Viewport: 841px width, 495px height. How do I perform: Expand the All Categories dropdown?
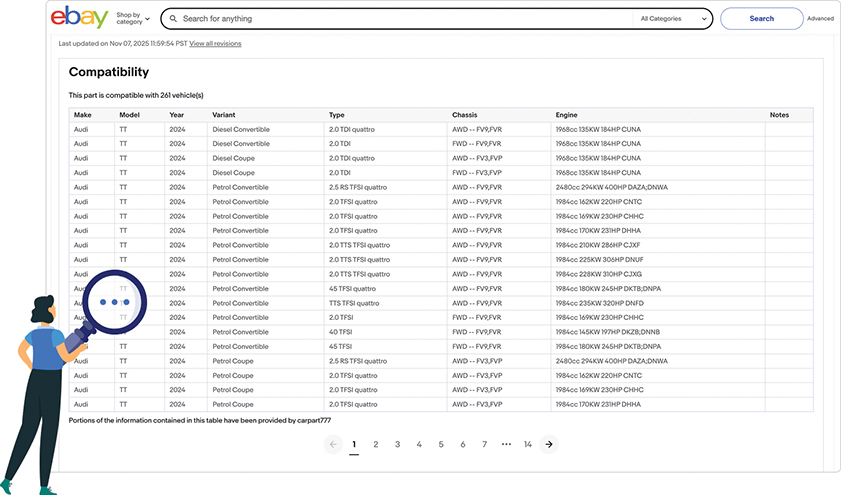coord(673,19)
